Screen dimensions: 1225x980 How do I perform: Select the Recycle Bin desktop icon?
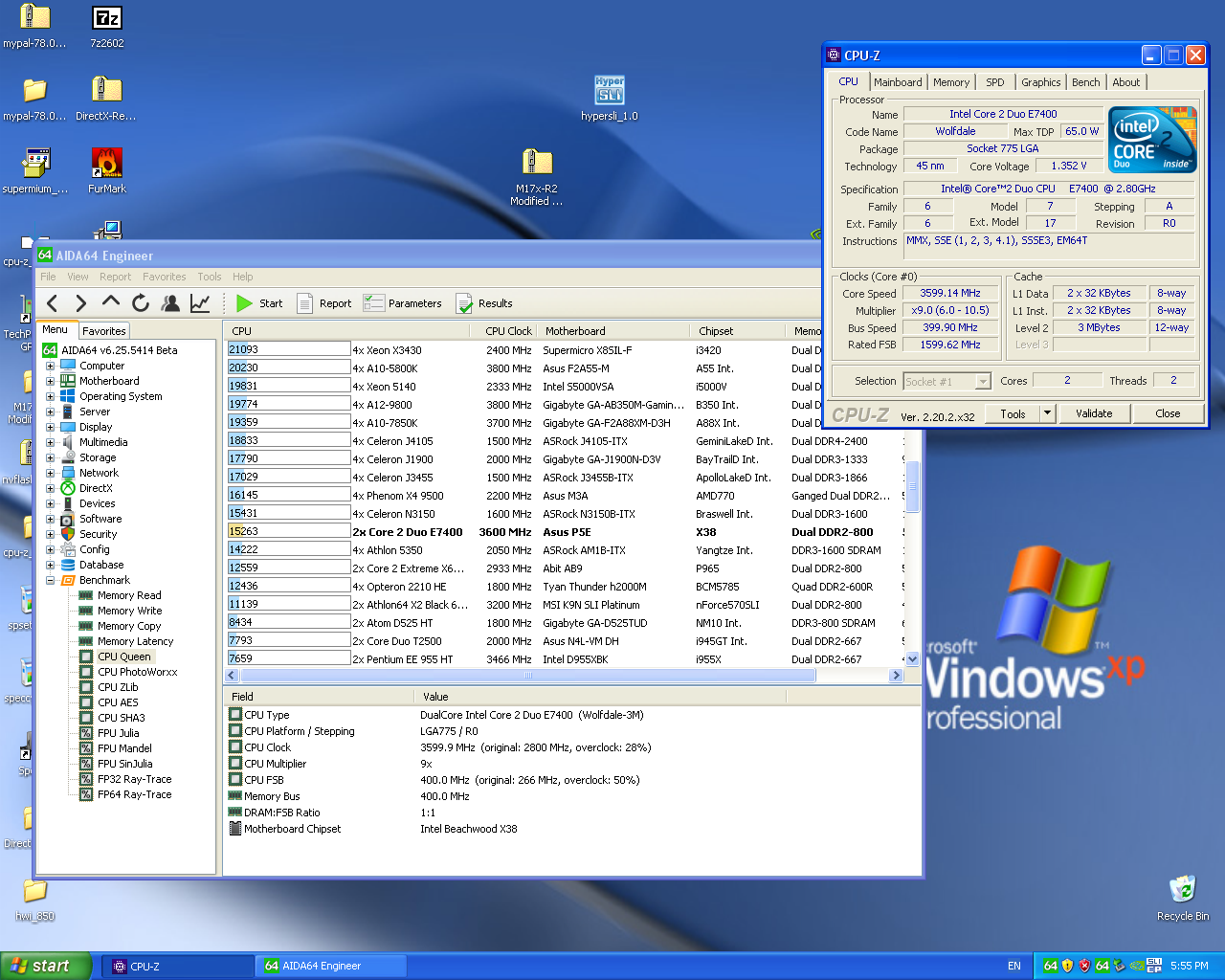click(1183, 899)
